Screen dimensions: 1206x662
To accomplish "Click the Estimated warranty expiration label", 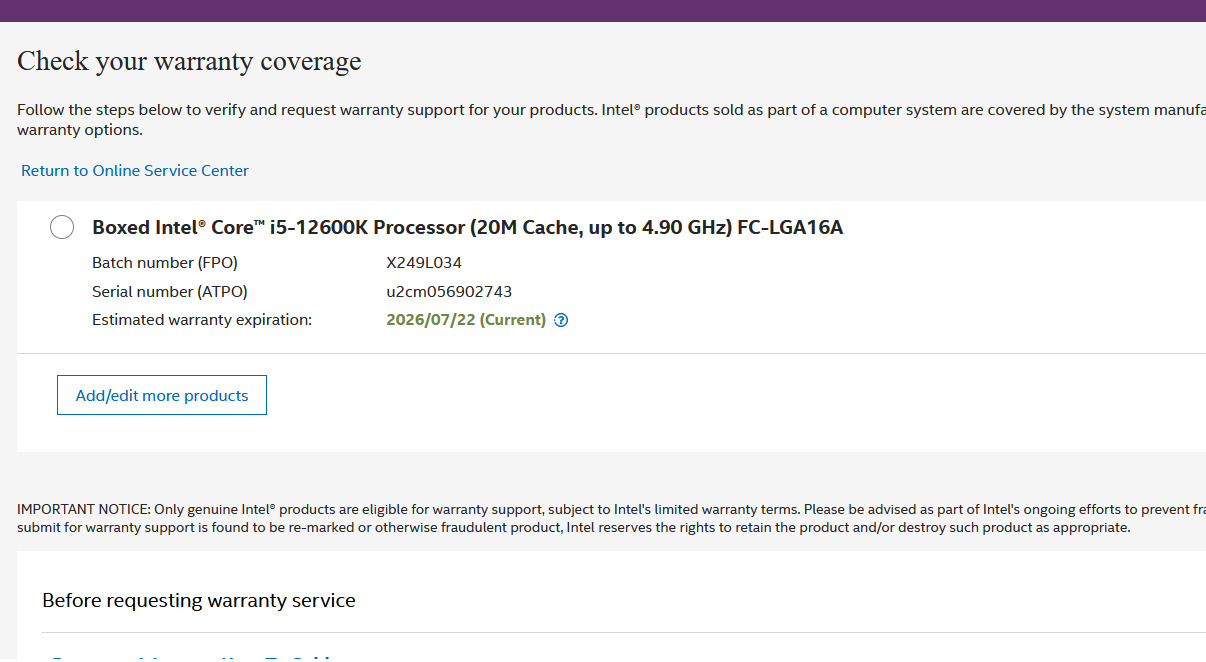I will (x=202, y=320).
